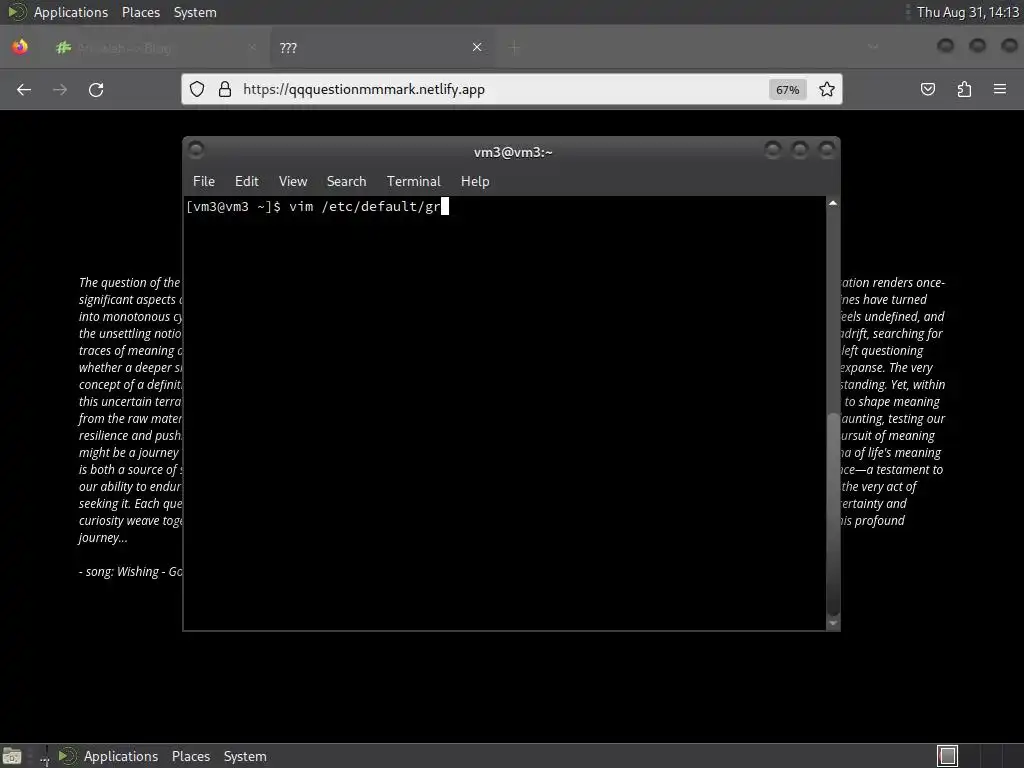Bookmark this page with the star icon
Image resolution: width=1024 pixels, height=768 pixels.
click(x=827, y=89)
